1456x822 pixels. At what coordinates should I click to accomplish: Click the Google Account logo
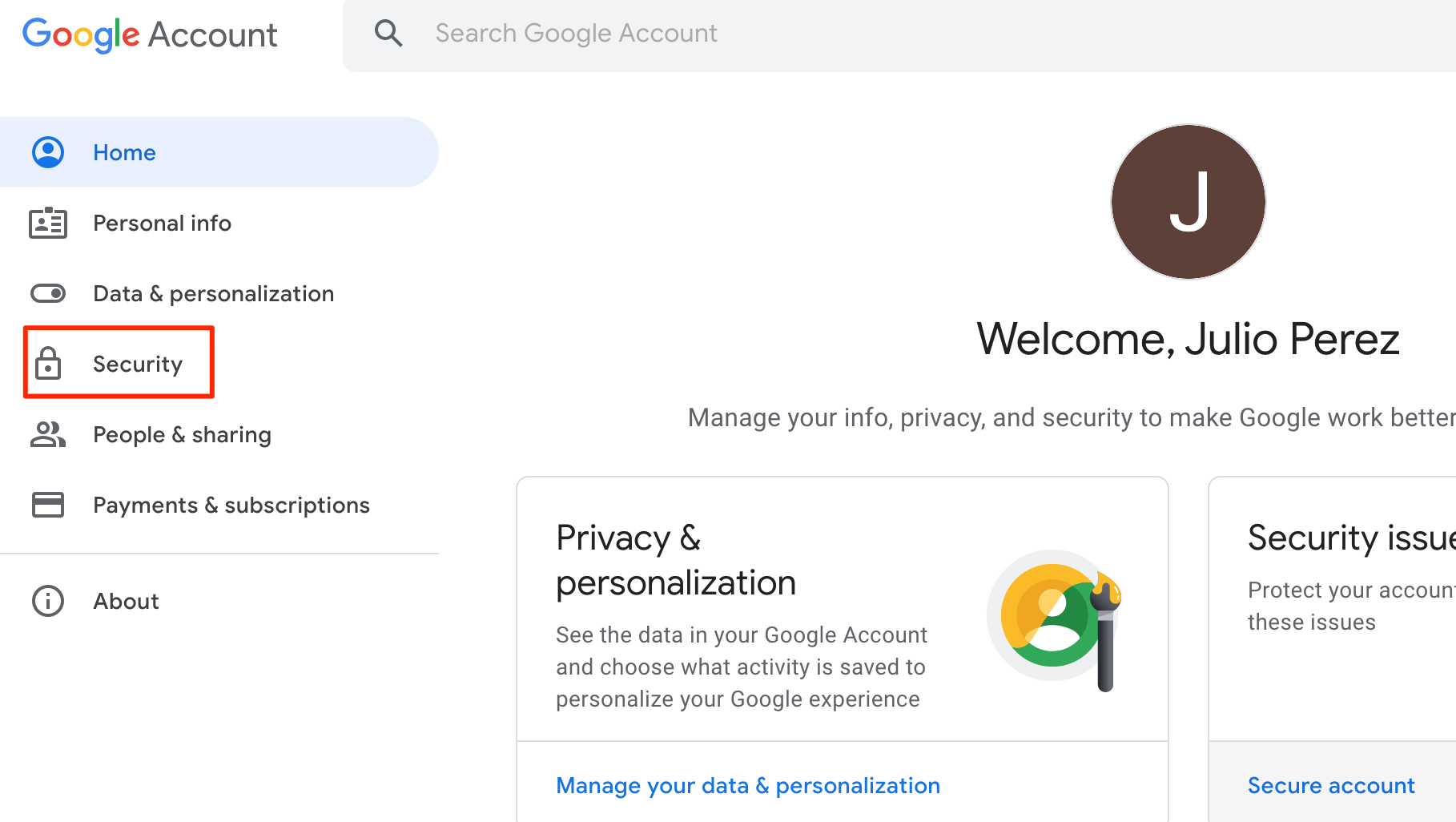tap(150, 35)
